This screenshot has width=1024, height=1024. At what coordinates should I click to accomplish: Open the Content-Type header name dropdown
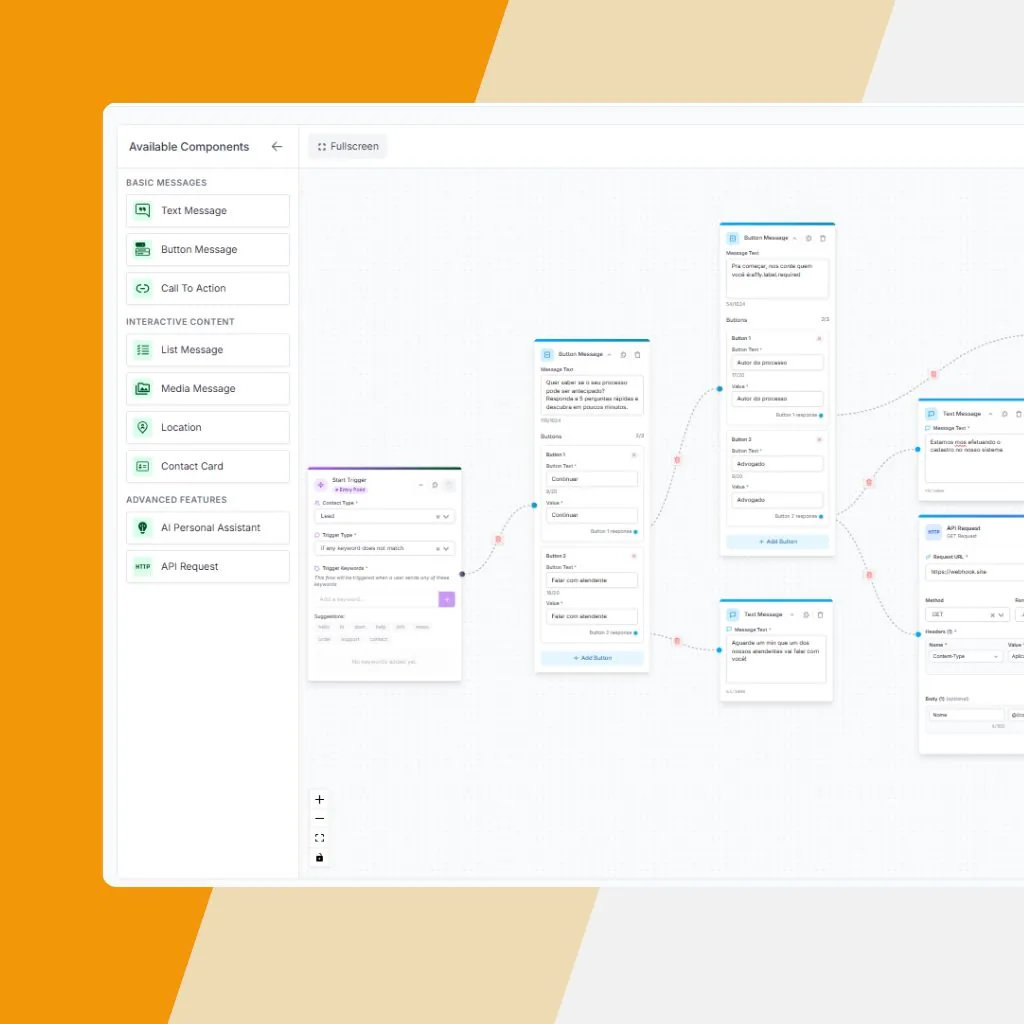[965, 656]
